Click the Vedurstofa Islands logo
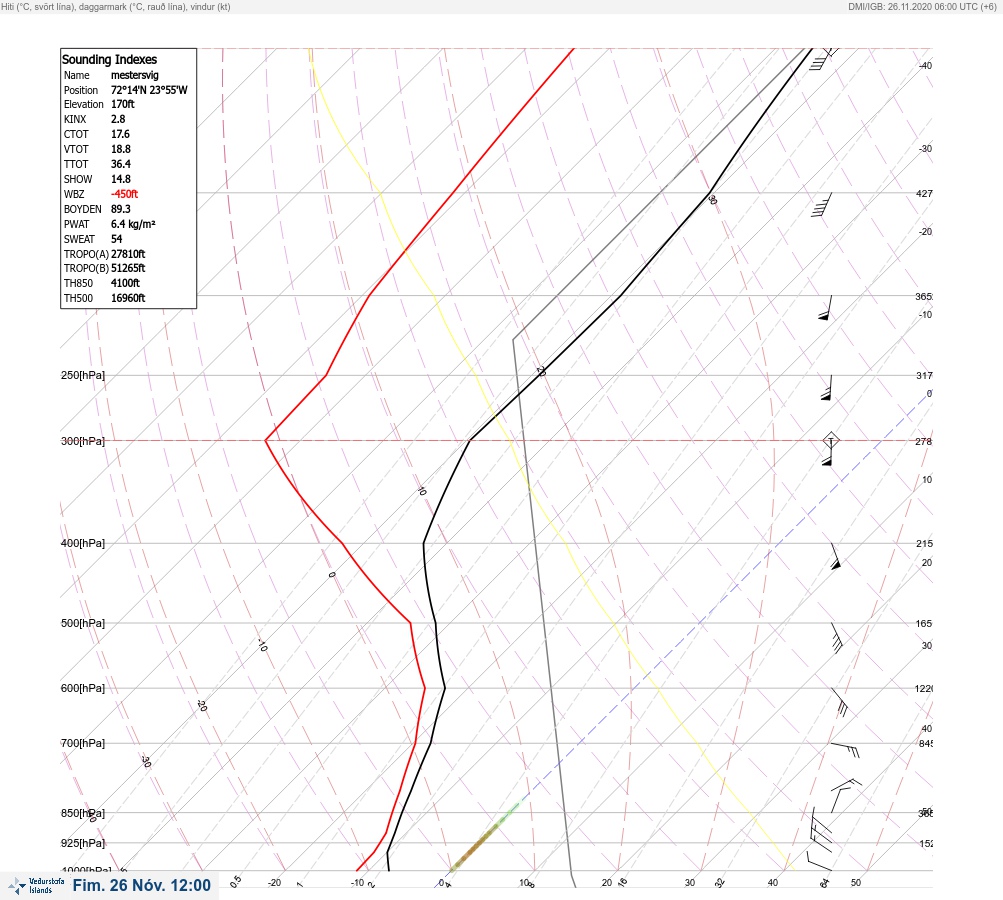This screenshot has height=900, width=1003. pyautogui.click(x=36, y=886)
